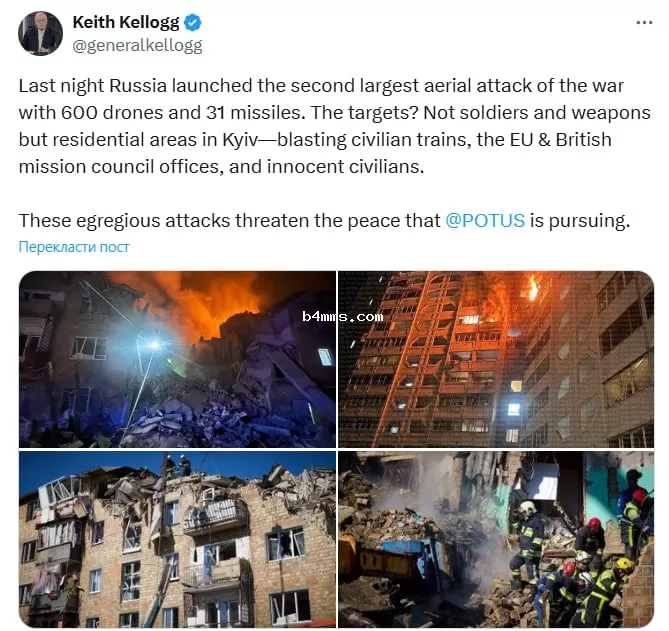Viewport: 669px width, 631px height.
Task: Open the three-dot more options menu
Action: pos(644,22)
